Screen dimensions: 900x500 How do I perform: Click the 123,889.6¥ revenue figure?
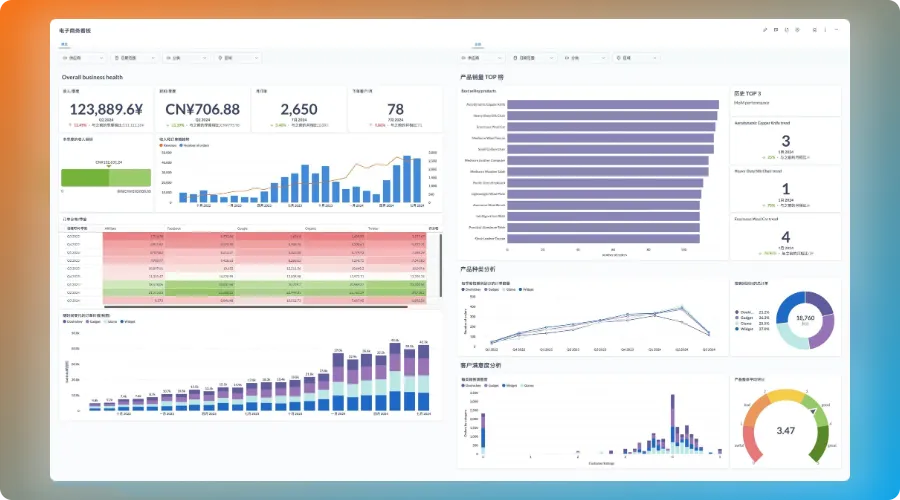coord(106,109)
